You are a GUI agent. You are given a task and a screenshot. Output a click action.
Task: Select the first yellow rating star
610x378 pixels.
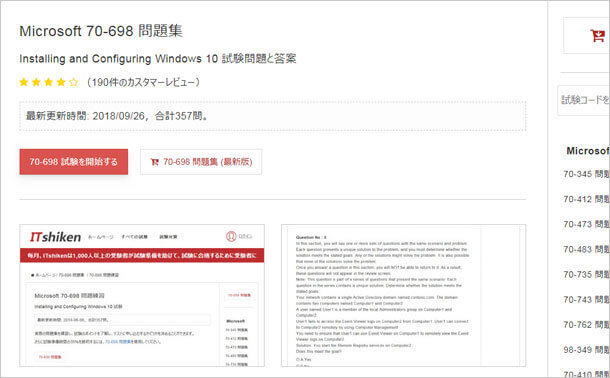(24, 82)
